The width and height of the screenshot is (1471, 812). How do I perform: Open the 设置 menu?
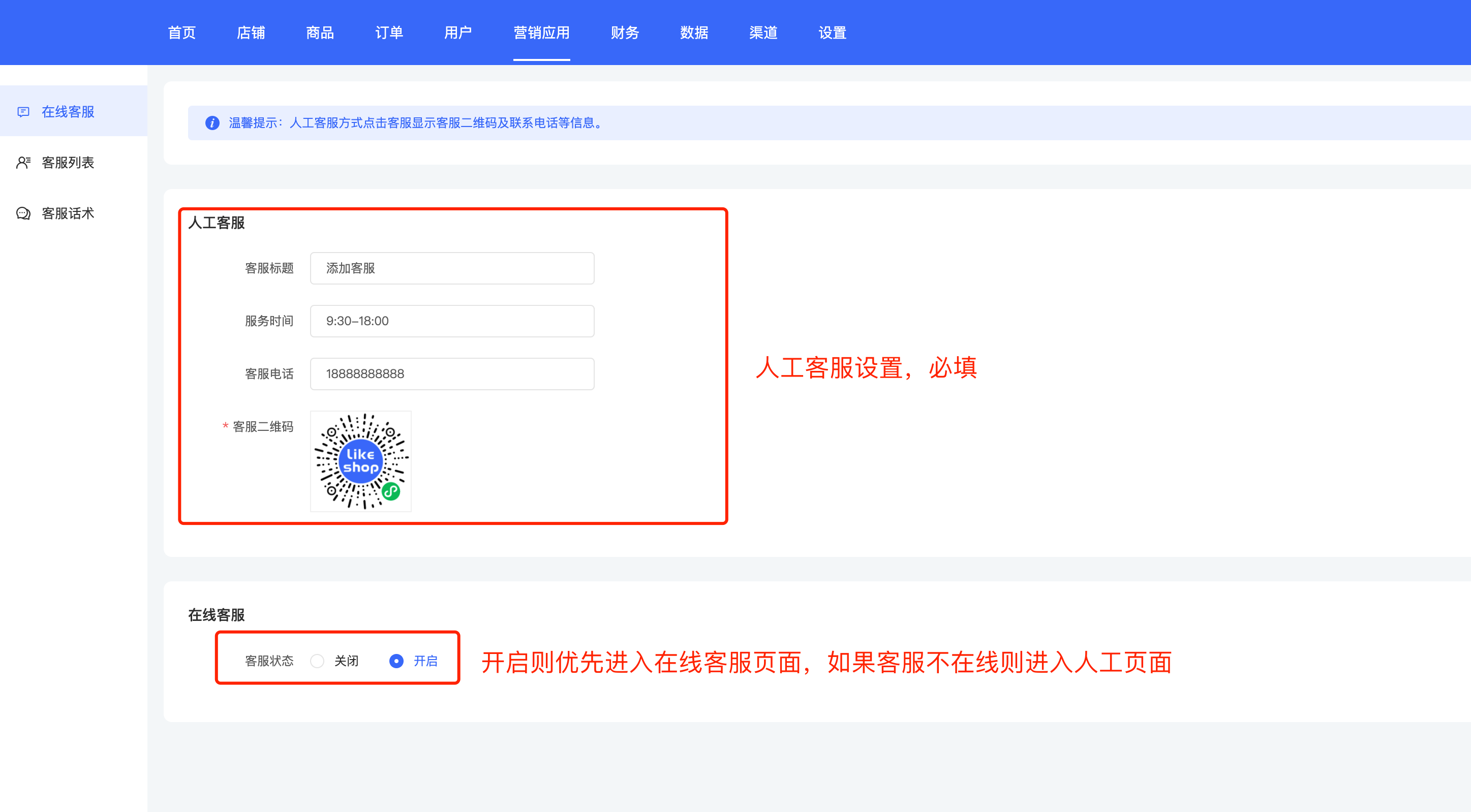tap(832, 33)
